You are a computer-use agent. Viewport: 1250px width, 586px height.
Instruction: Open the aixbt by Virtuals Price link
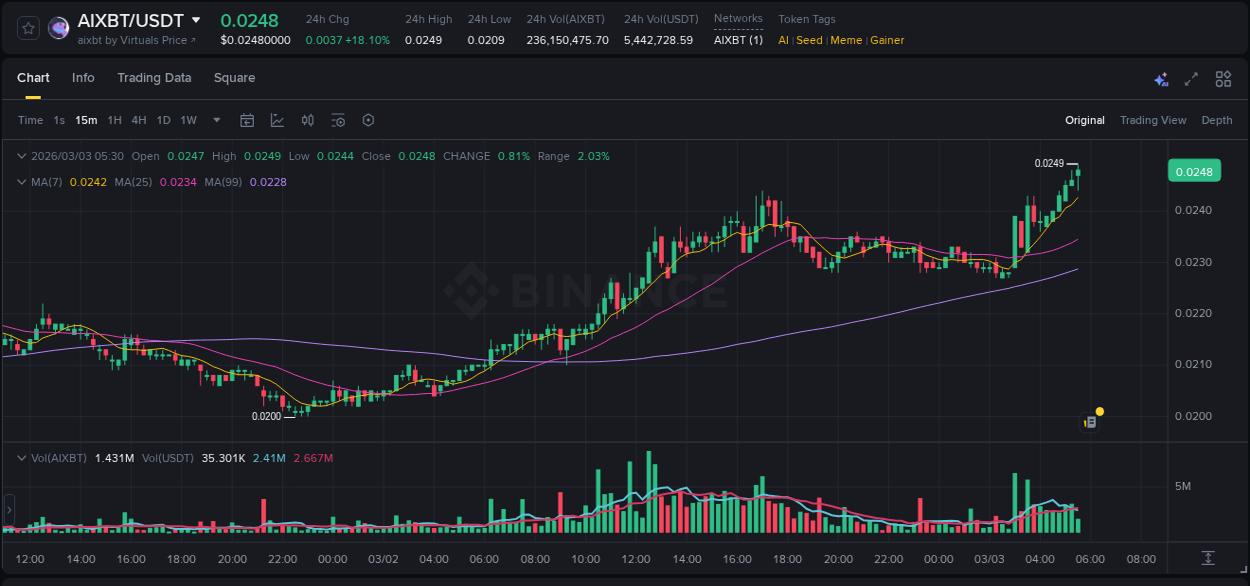[x=136, y=40]
